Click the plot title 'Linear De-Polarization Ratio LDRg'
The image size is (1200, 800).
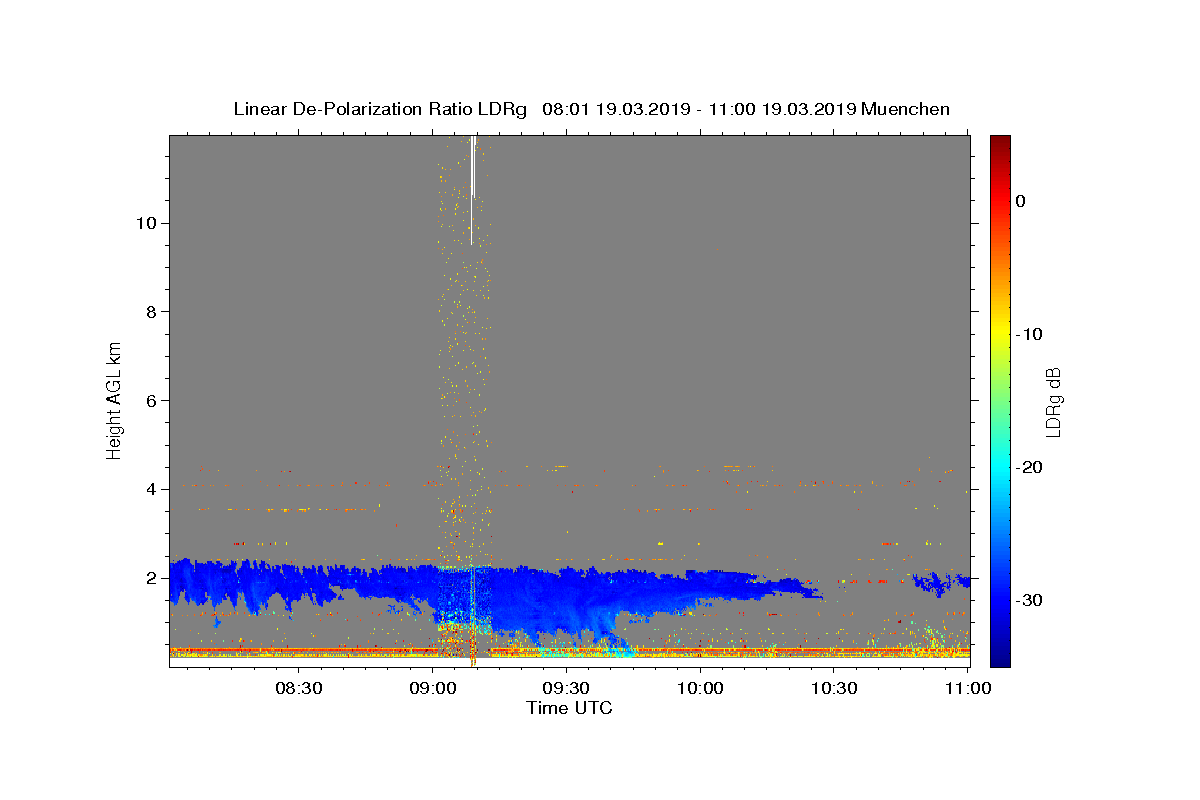[x=380, y=109]
